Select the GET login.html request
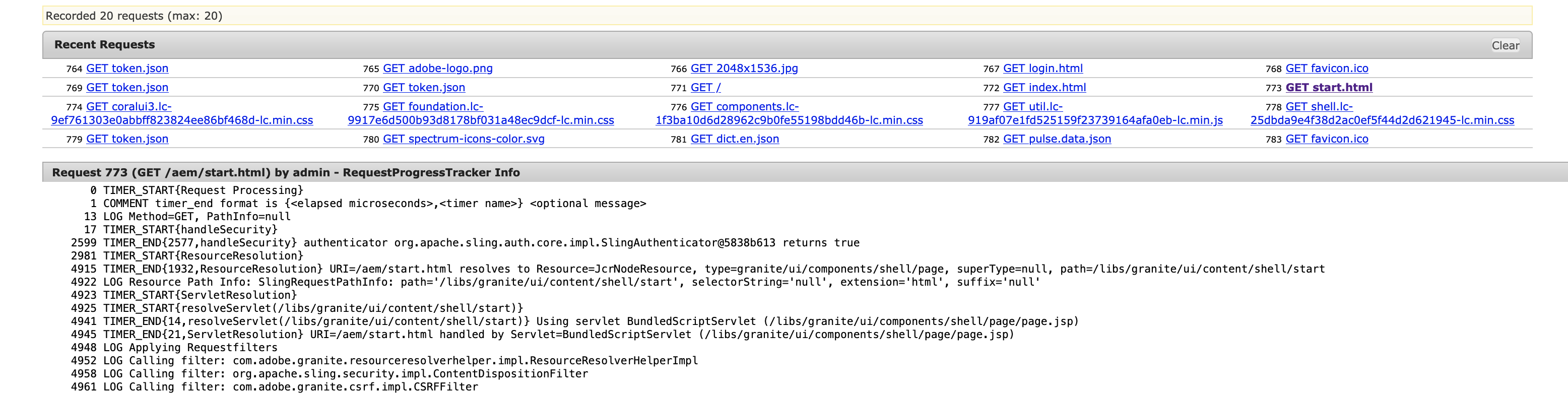 (x=1042, y=68)
